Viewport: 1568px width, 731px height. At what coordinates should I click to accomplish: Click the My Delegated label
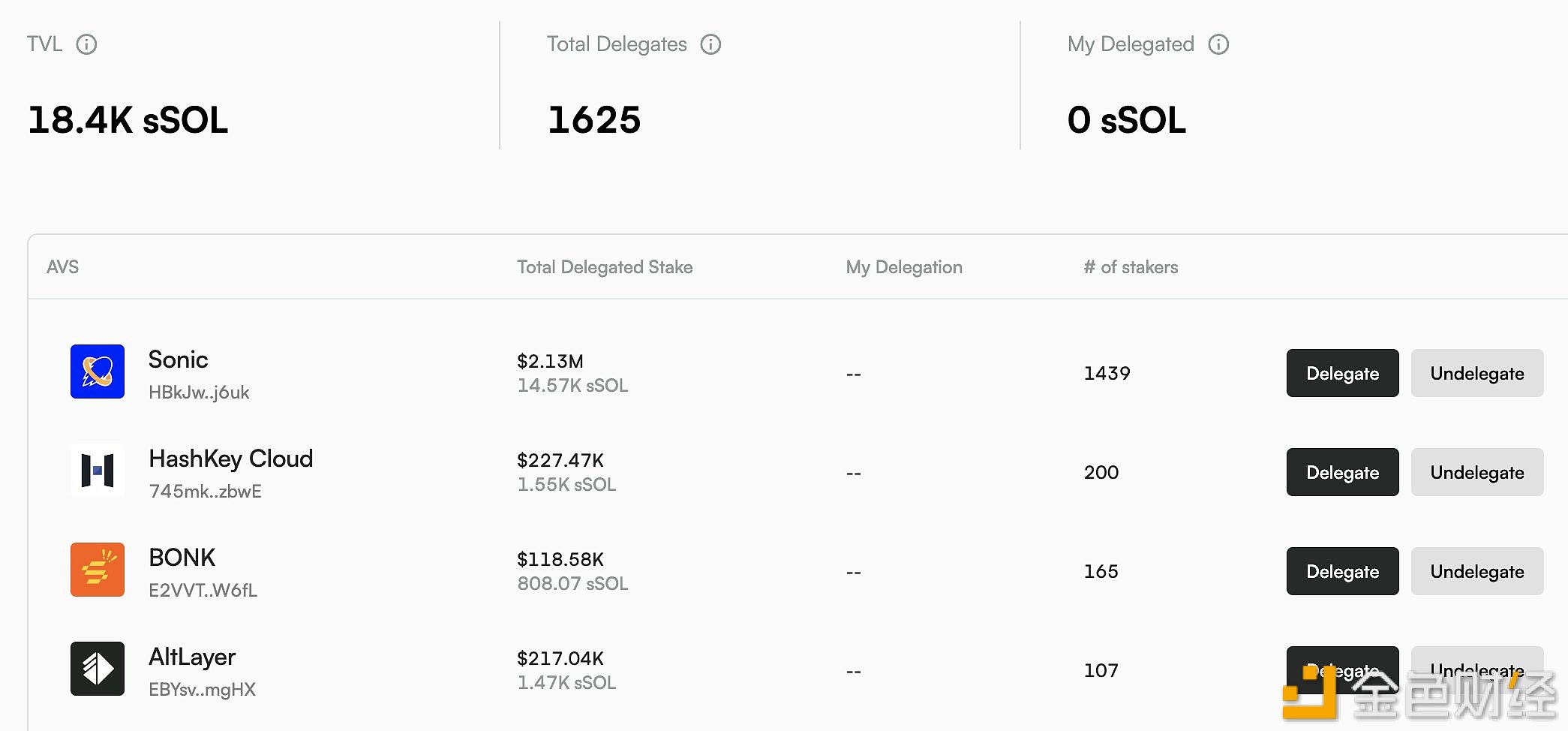point(1131,44)
